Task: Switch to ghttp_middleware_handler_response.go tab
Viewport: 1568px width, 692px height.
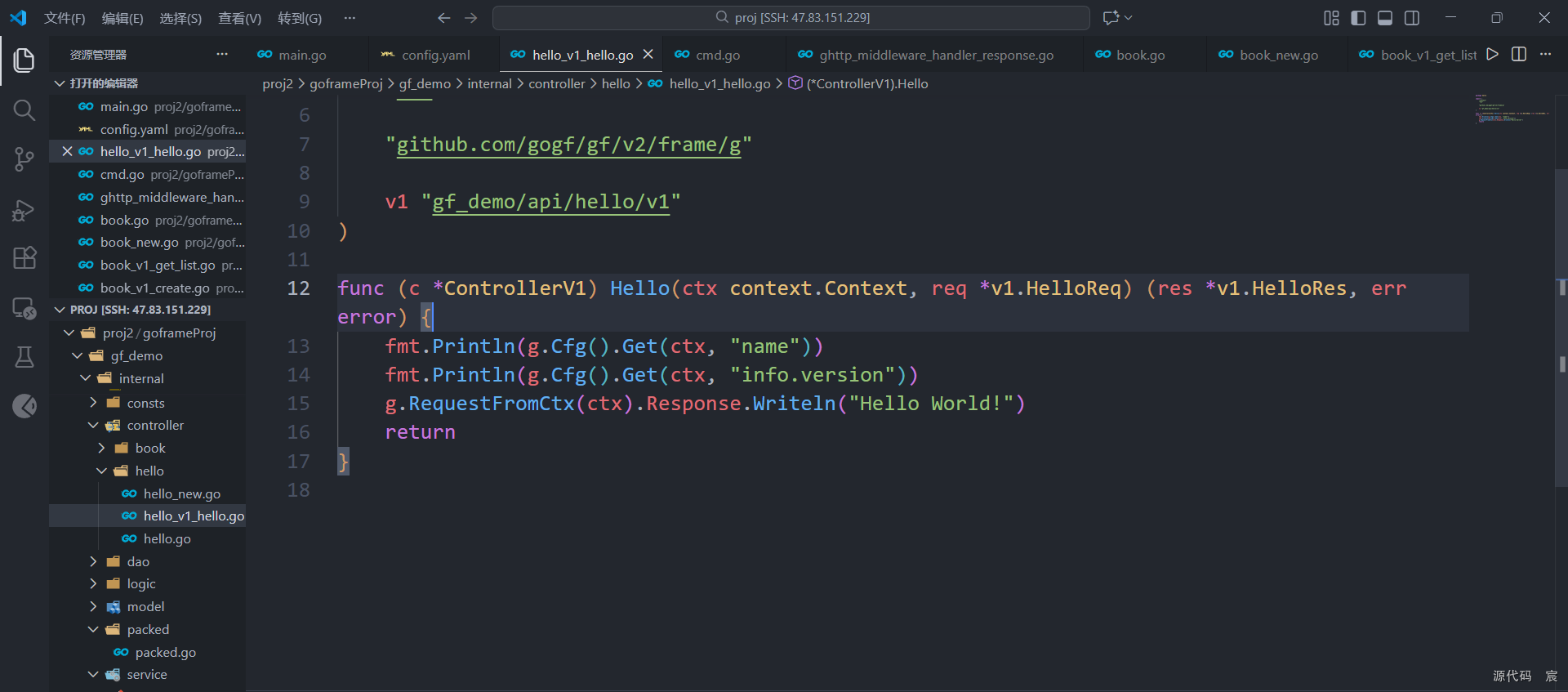Action: click(936, 55)
